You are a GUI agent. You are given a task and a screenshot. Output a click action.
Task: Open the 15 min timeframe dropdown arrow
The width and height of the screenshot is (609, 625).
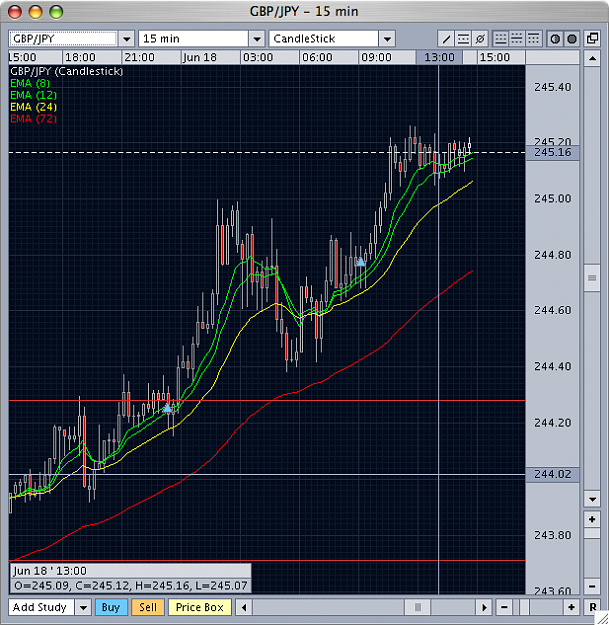click(257, 39)
